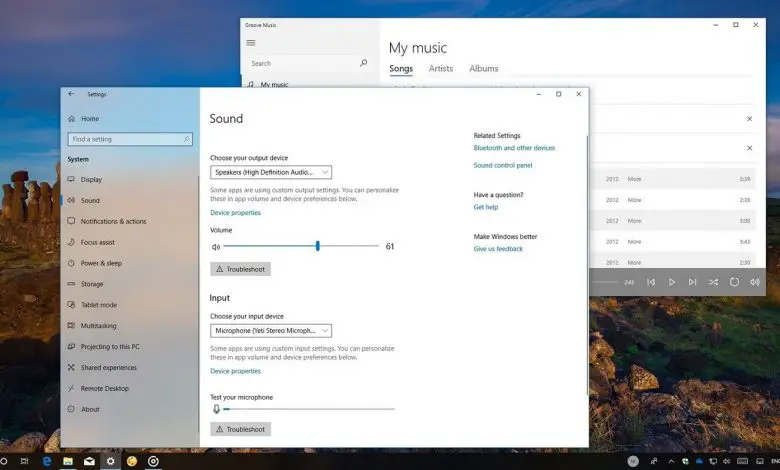The image size is (780, 470).
Task: Click the Get help link
Action: (486, 207)
